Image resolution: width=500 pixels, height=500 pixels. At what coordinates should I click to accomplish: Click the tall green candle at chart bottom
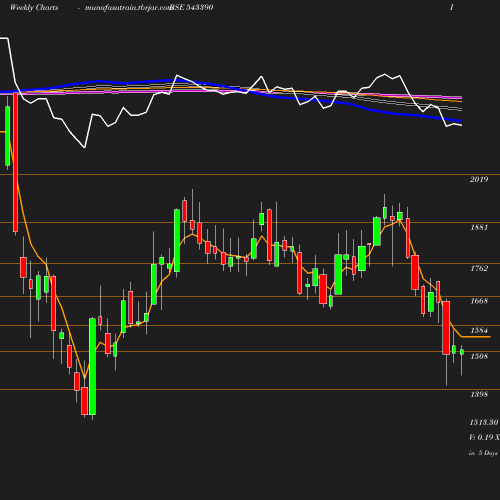tap(92, 367)
